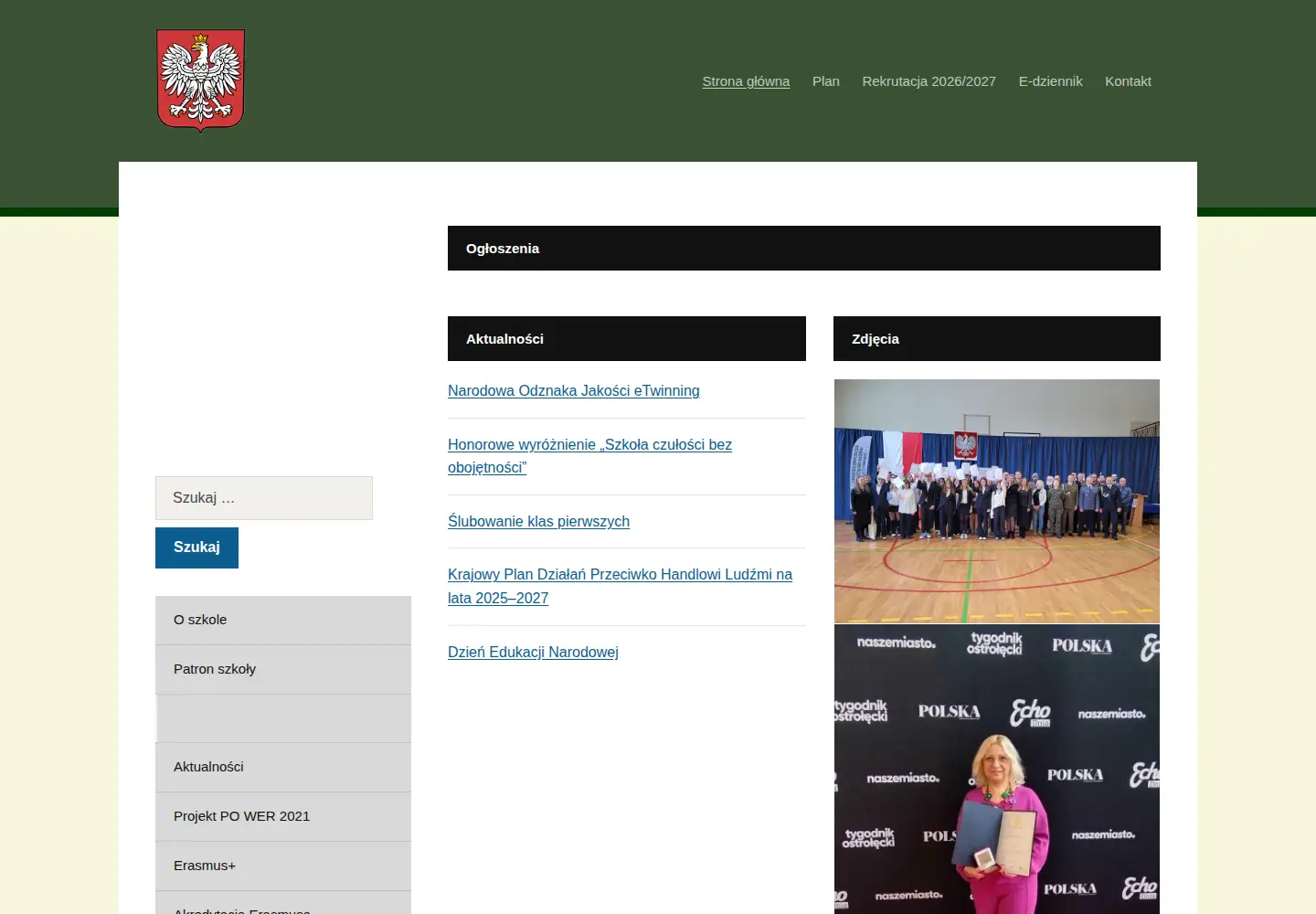Go to the Plan page

pyautogui.click(x=826, y=81)
